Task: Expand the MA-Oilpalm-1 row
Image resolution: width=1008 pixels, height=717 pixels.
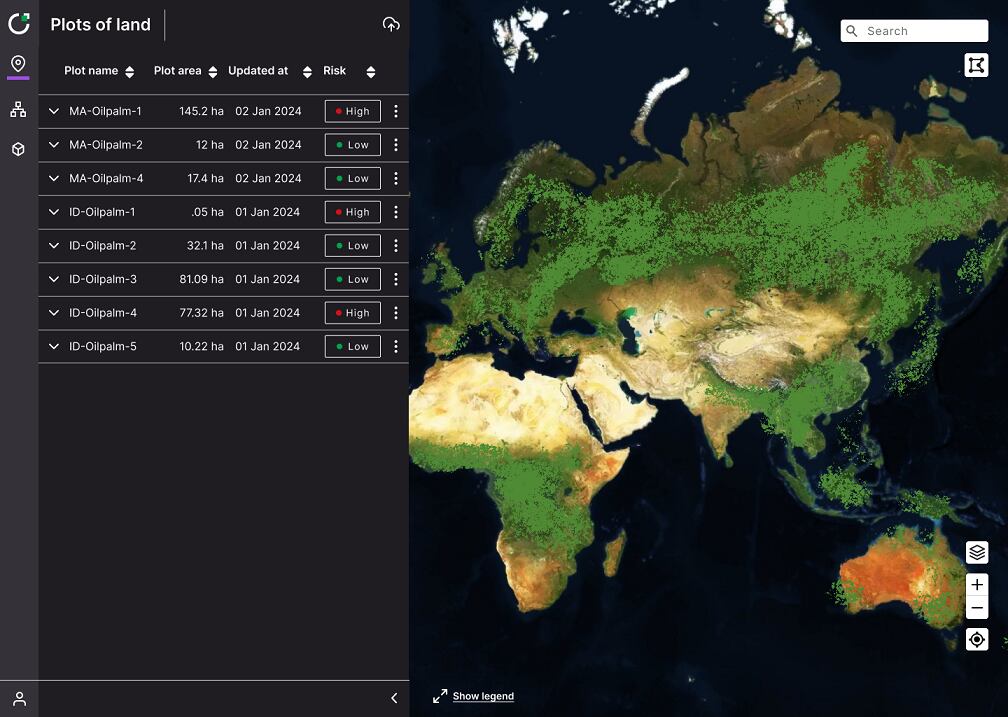Action: (54, 111)
